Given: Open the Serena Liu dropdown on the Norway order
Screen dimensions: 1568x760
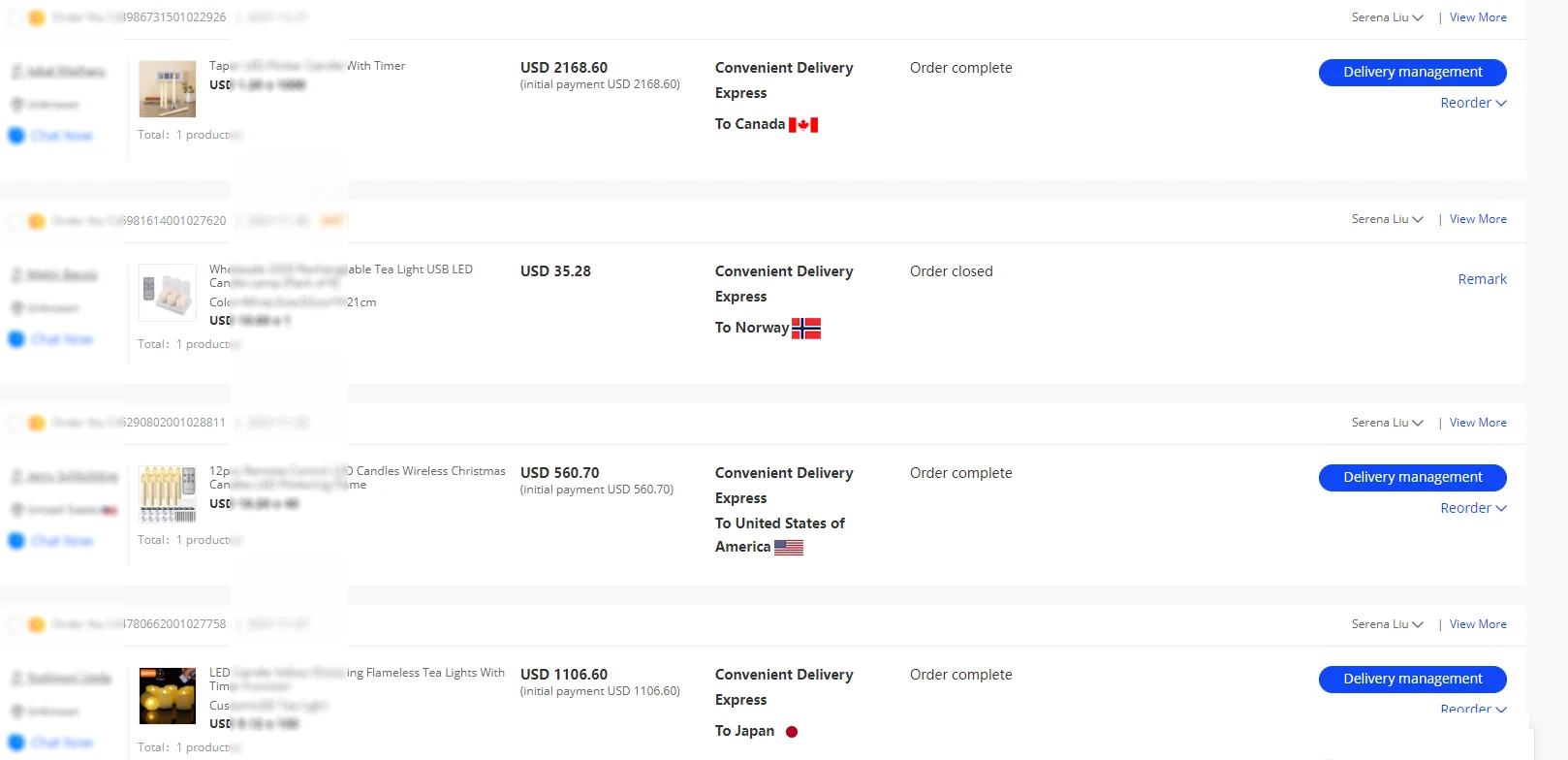Looking at the screenshot, I should 1388,219.
